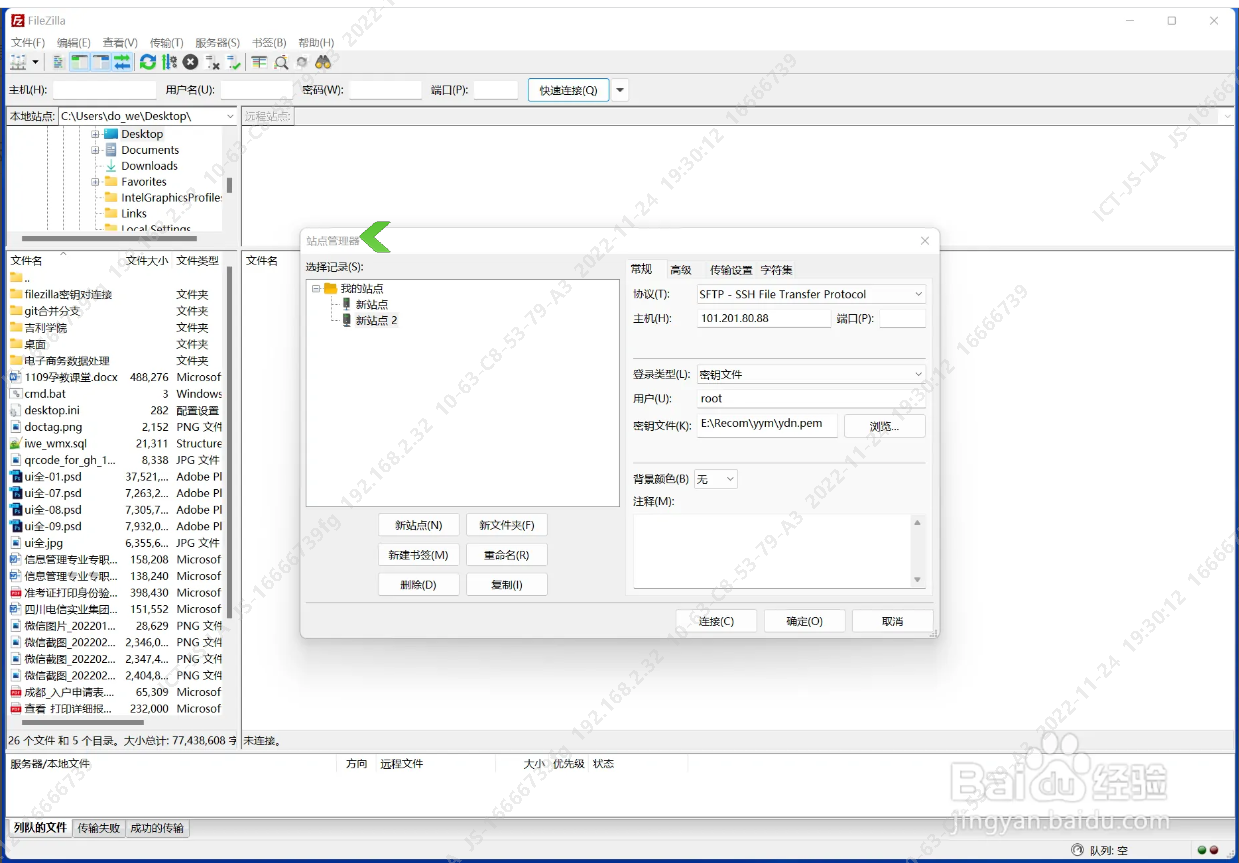The image size is (1239, 863).
Task: Click the 重命名(R) button
Action: (507, 555)
